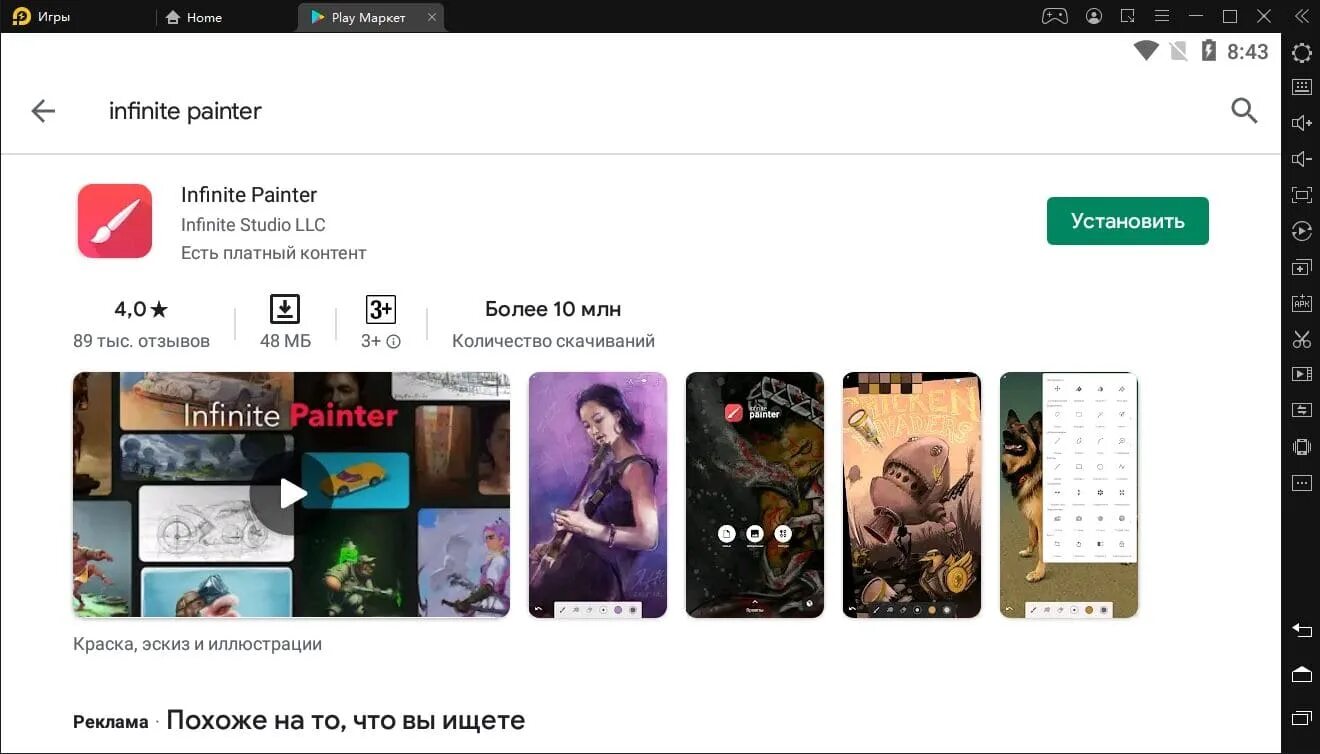Viewport: 1320px width, 754px height.
Task: Click the 48 МБ download size icon
Action: click(285, 309)
